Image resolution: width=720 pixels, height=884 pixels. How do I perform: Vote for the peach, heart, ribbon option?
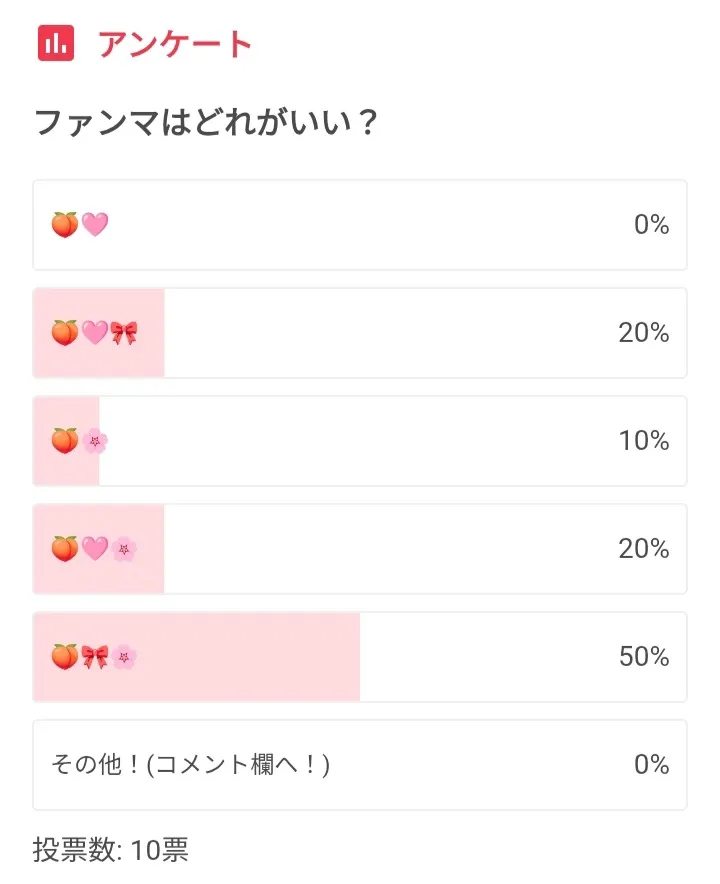pos(360,333)
